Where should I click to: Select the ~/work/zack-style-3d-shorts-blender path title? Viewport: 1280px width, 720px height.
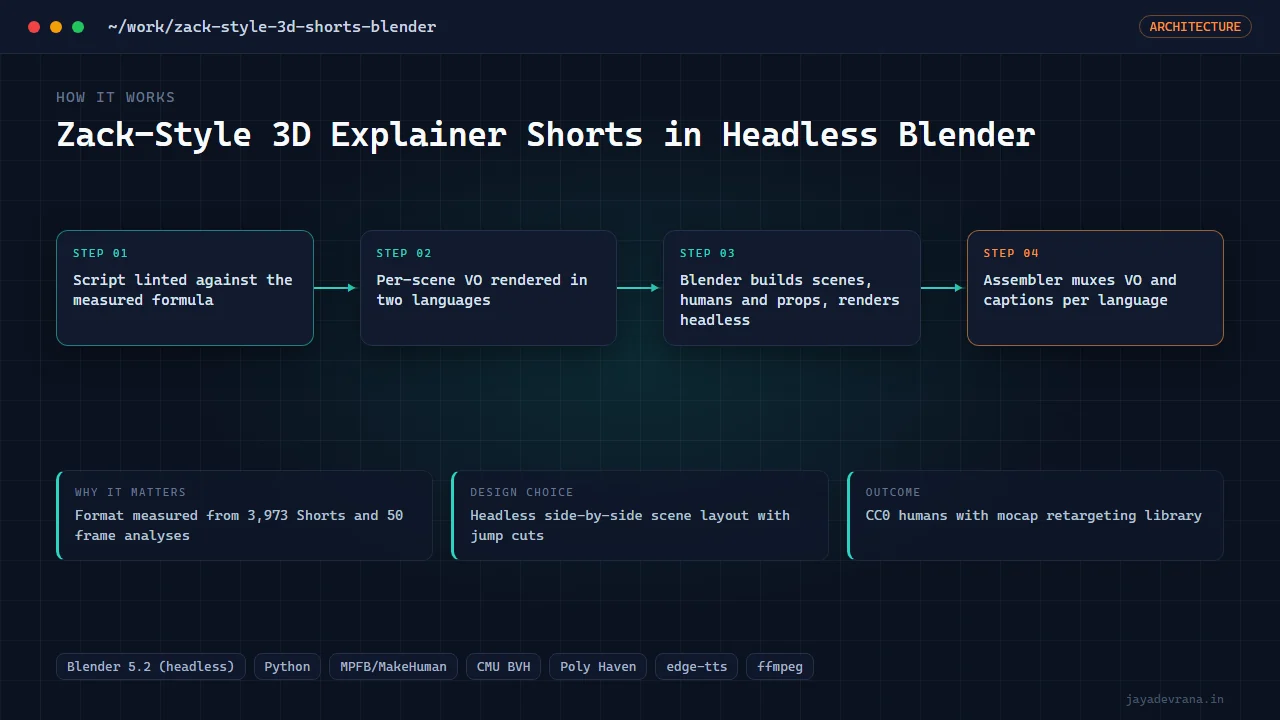tap(272, 27)
